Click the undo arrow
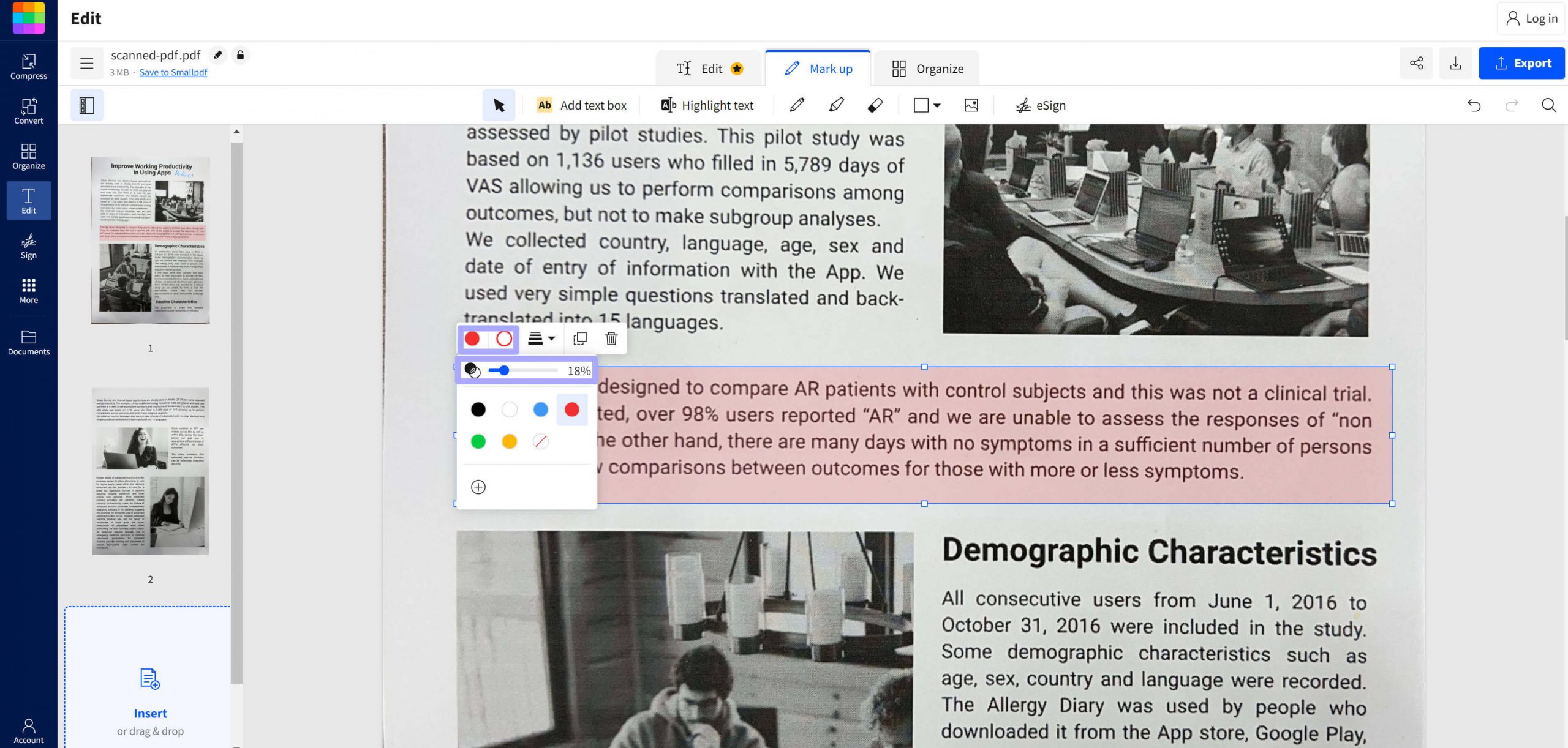This screenshot has height=748, width=1568. [x=1474, y=105]
